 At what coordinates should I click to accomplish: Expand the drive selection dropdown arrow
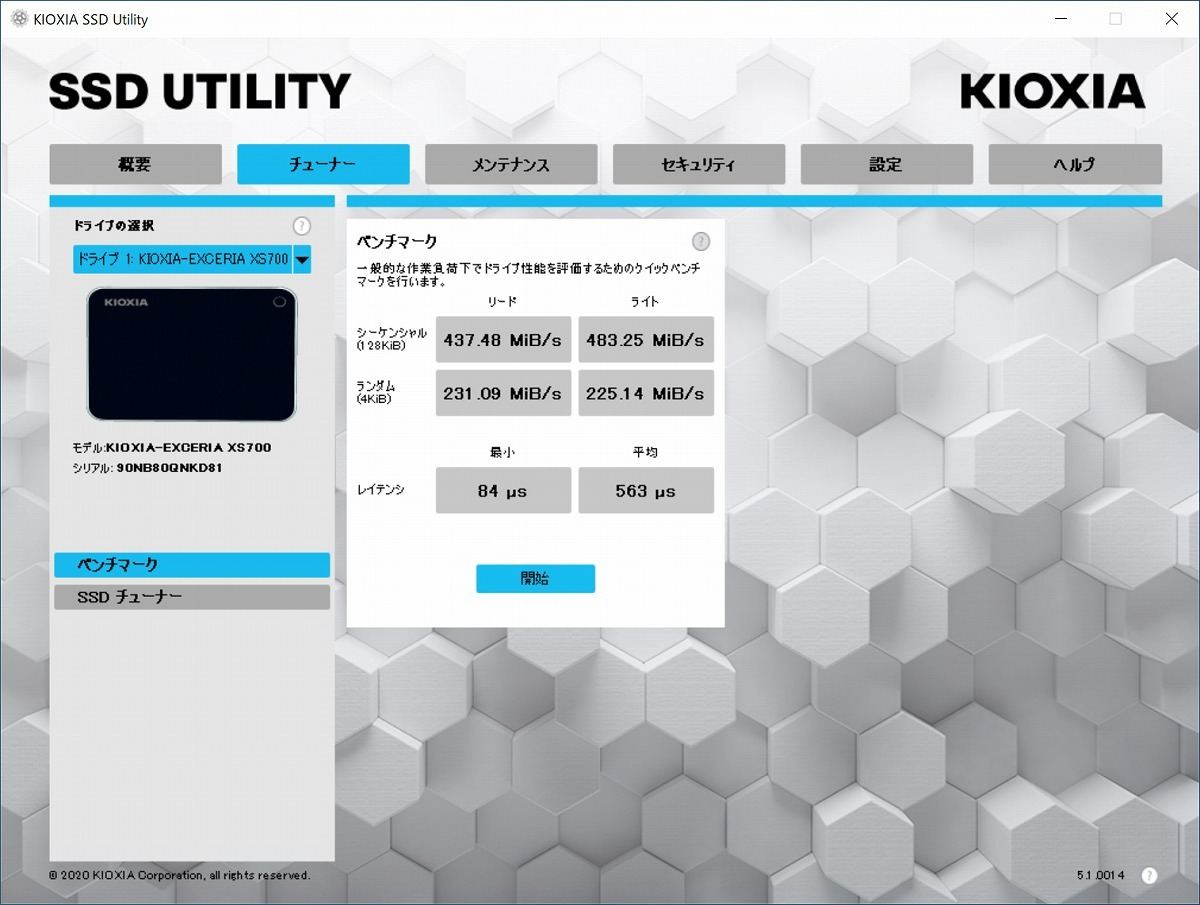point(302,259)
